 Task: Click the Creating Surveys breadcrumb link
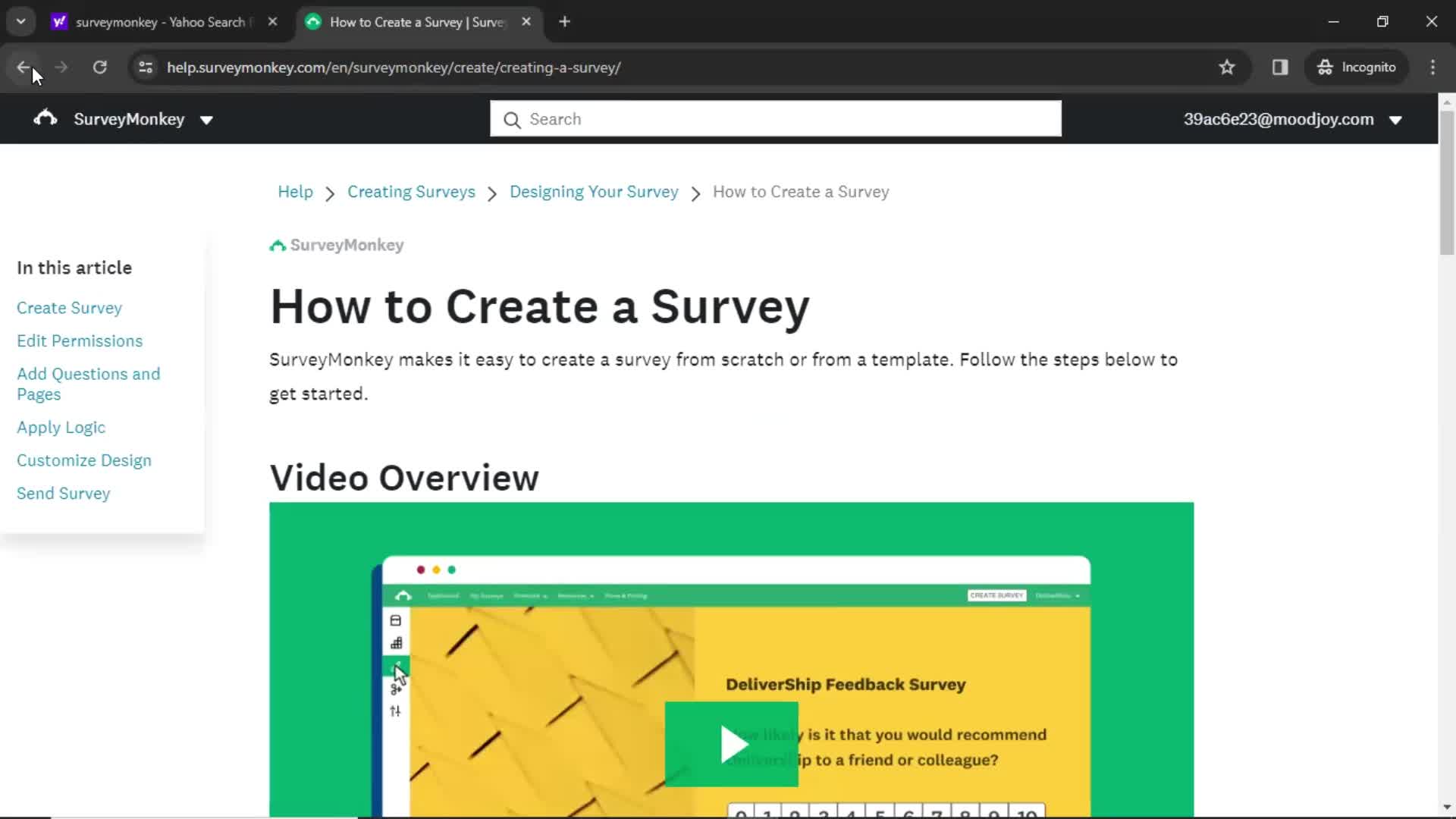411,191
